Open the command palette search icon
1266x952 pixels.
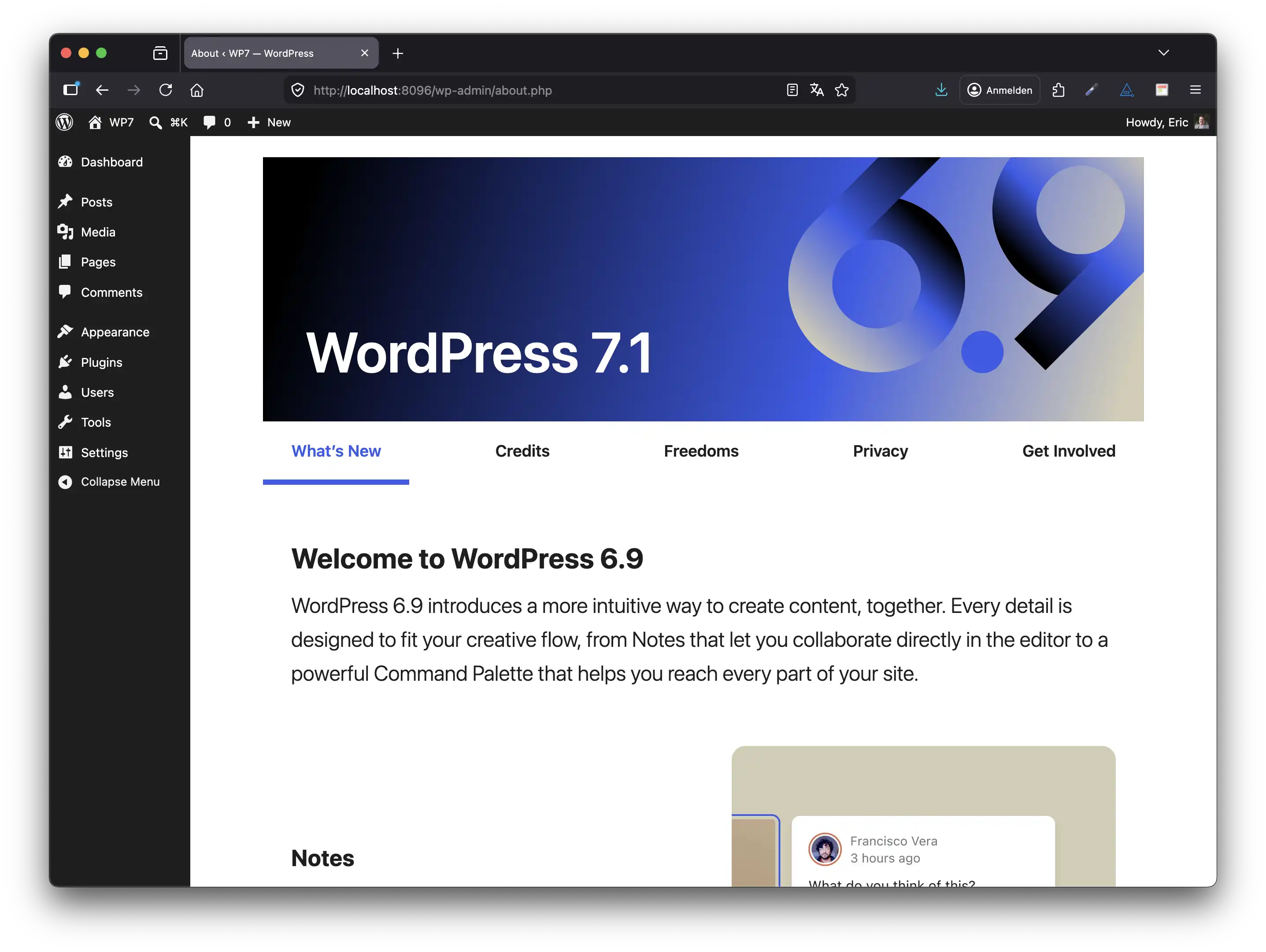pyautogui.click(x=155, y=122)
